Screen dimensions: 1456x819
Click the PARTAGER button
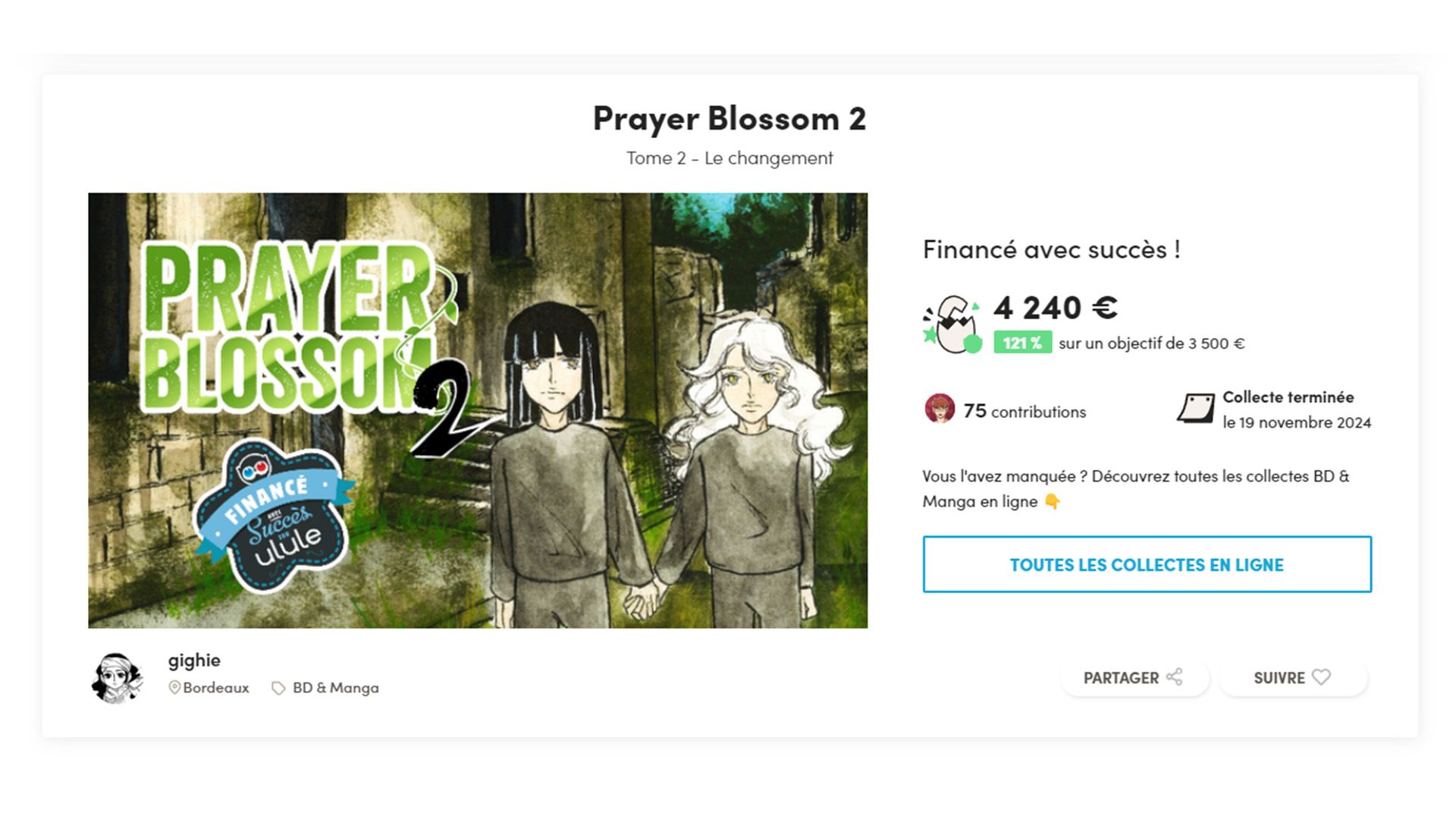pyautogui.click(x=1134, y=678)
